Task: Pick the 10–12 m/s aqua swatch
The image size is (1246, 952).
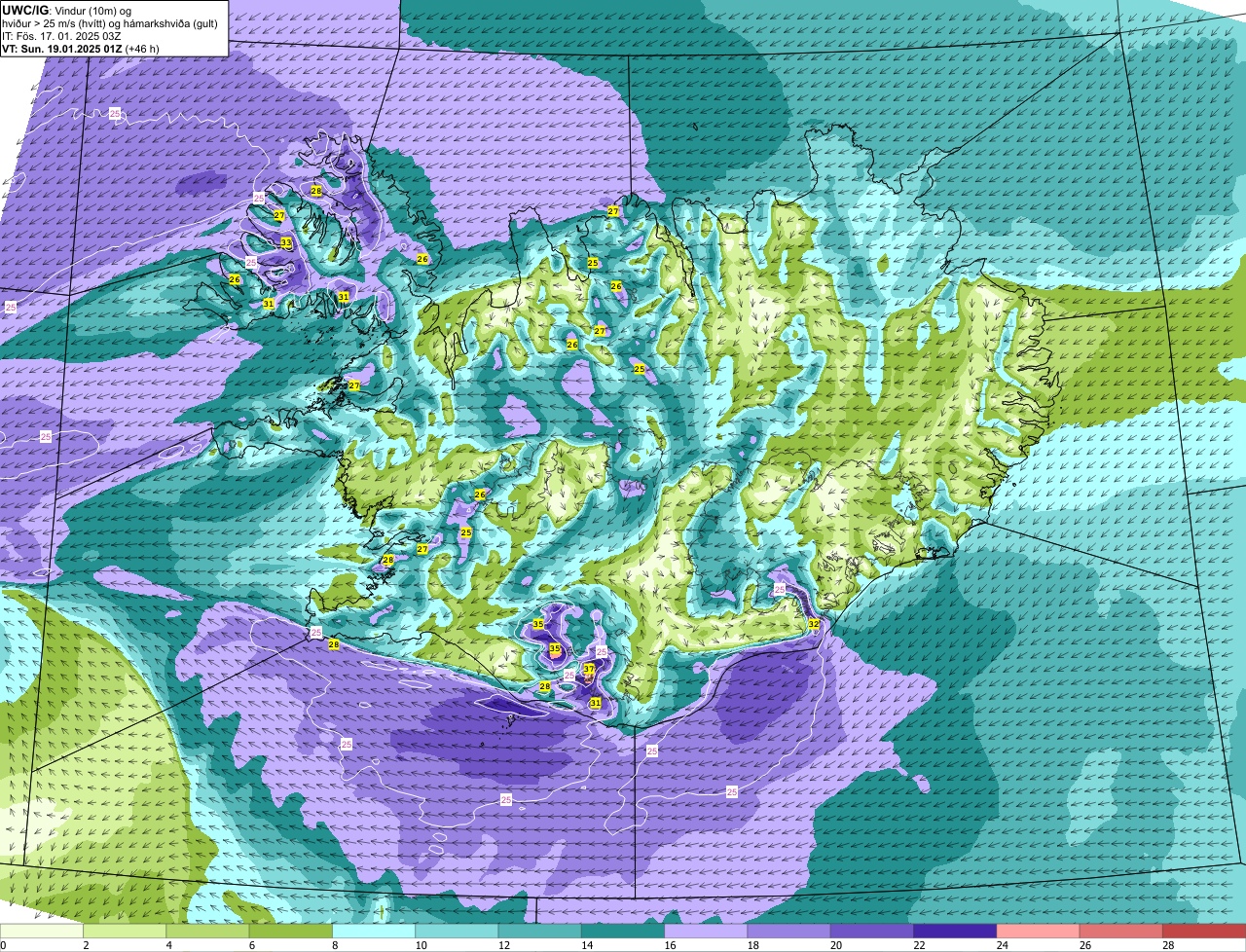Action: pyautogui.click(x=457, y=931)
